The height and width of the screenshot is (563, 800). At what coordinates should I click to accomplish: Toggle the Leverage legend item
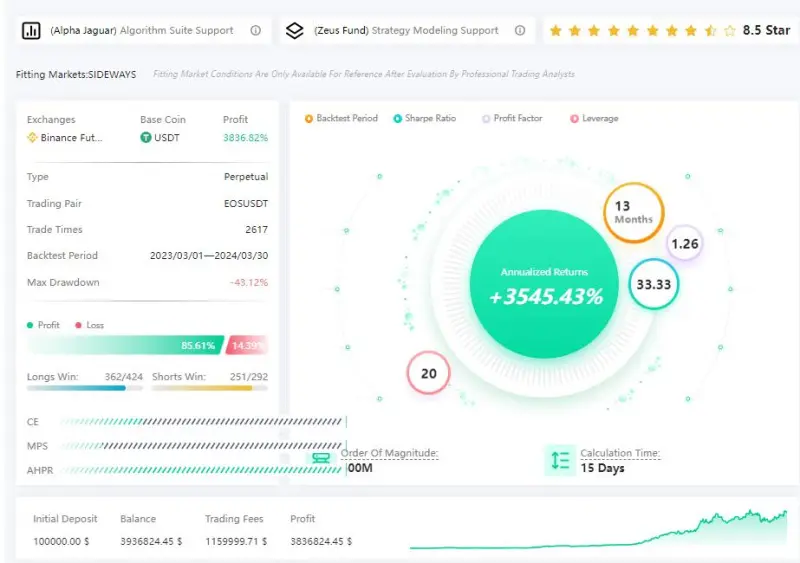point(594,119)
